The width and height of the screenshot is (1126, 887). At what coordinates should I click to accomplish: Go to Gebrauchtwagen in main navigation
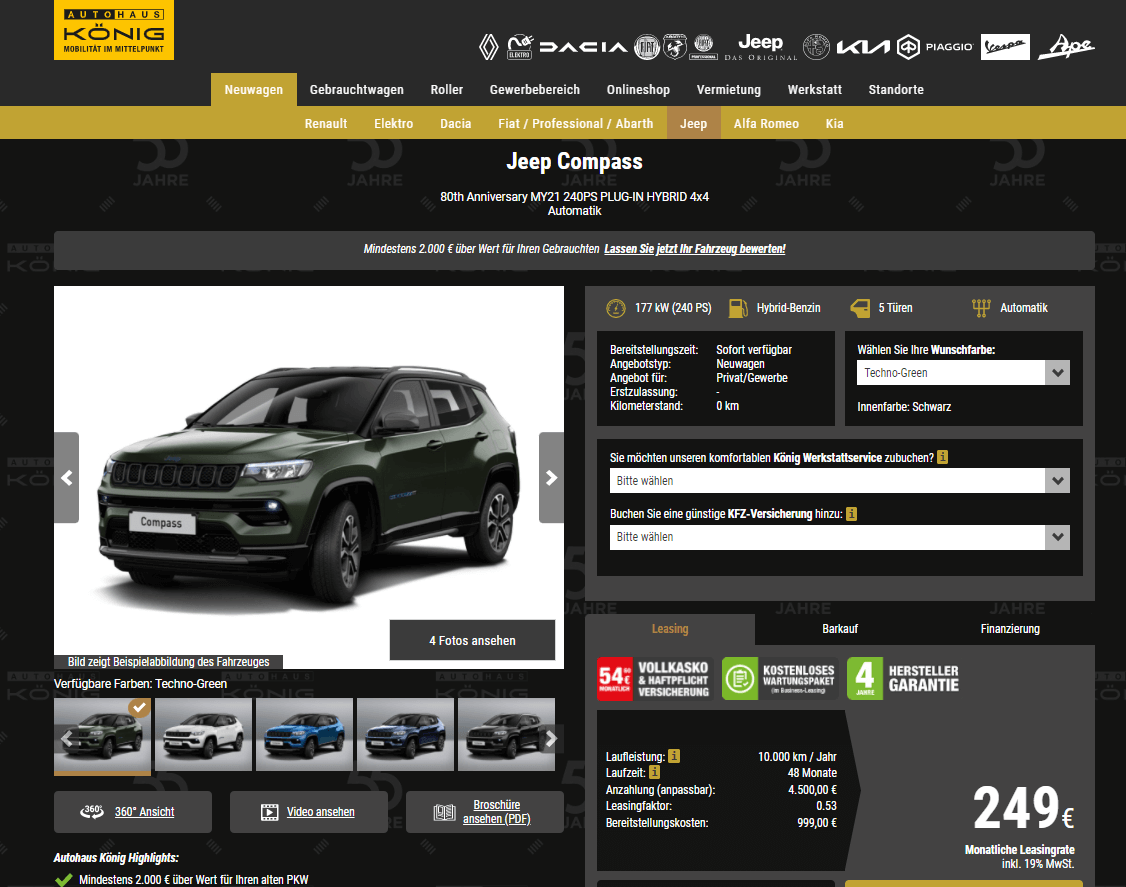coord(357,90)
